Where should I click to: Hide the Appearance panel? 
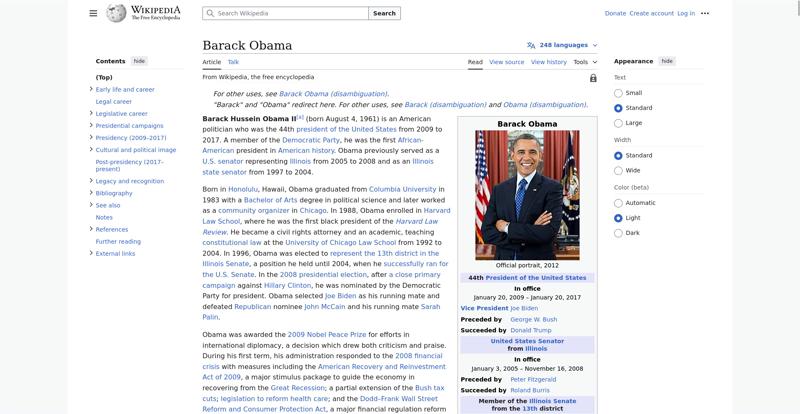[x=667, y=61]
